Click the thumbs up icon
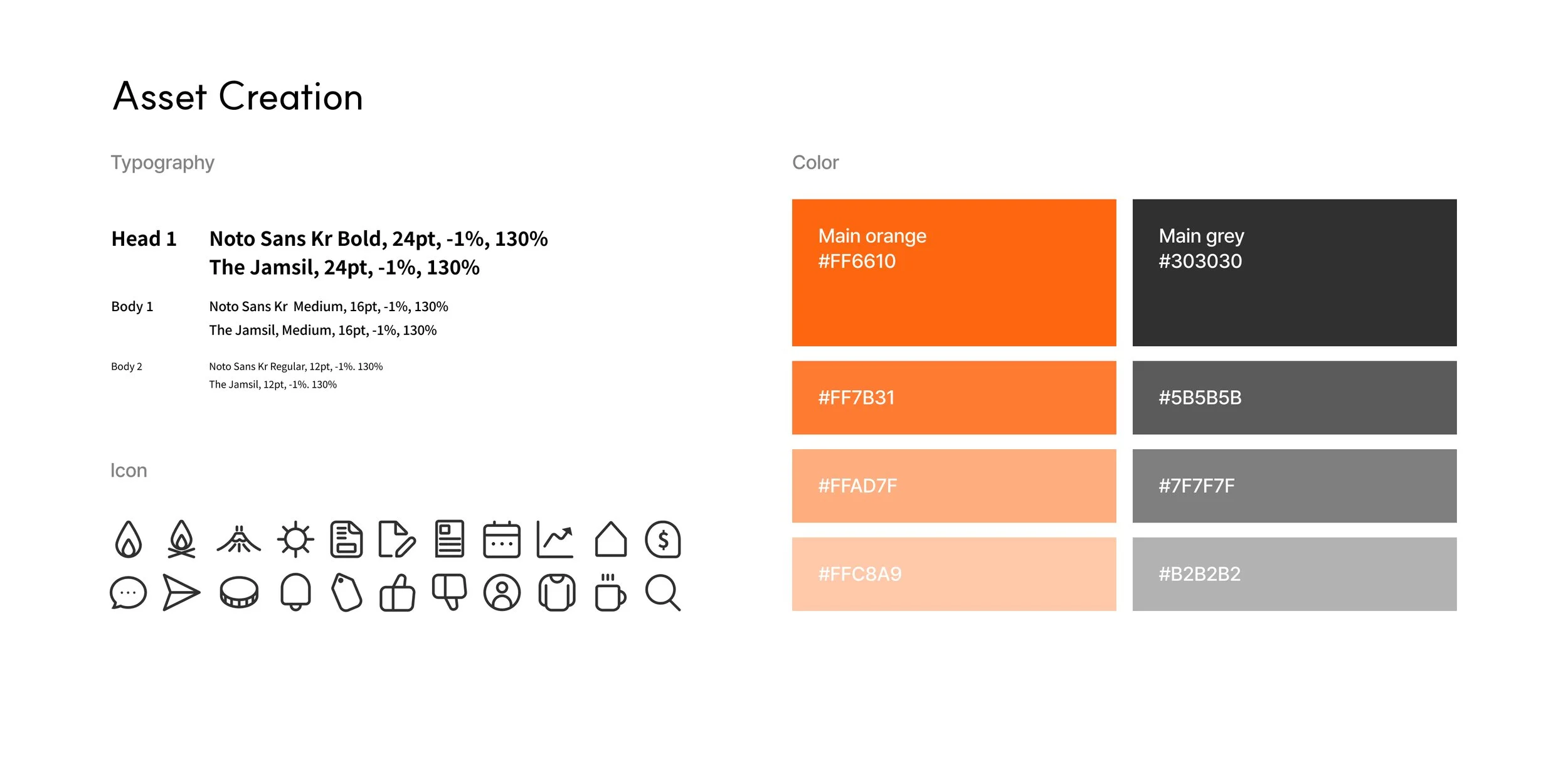The height and width of the screenshot is (771, 1568). (398, 593)
